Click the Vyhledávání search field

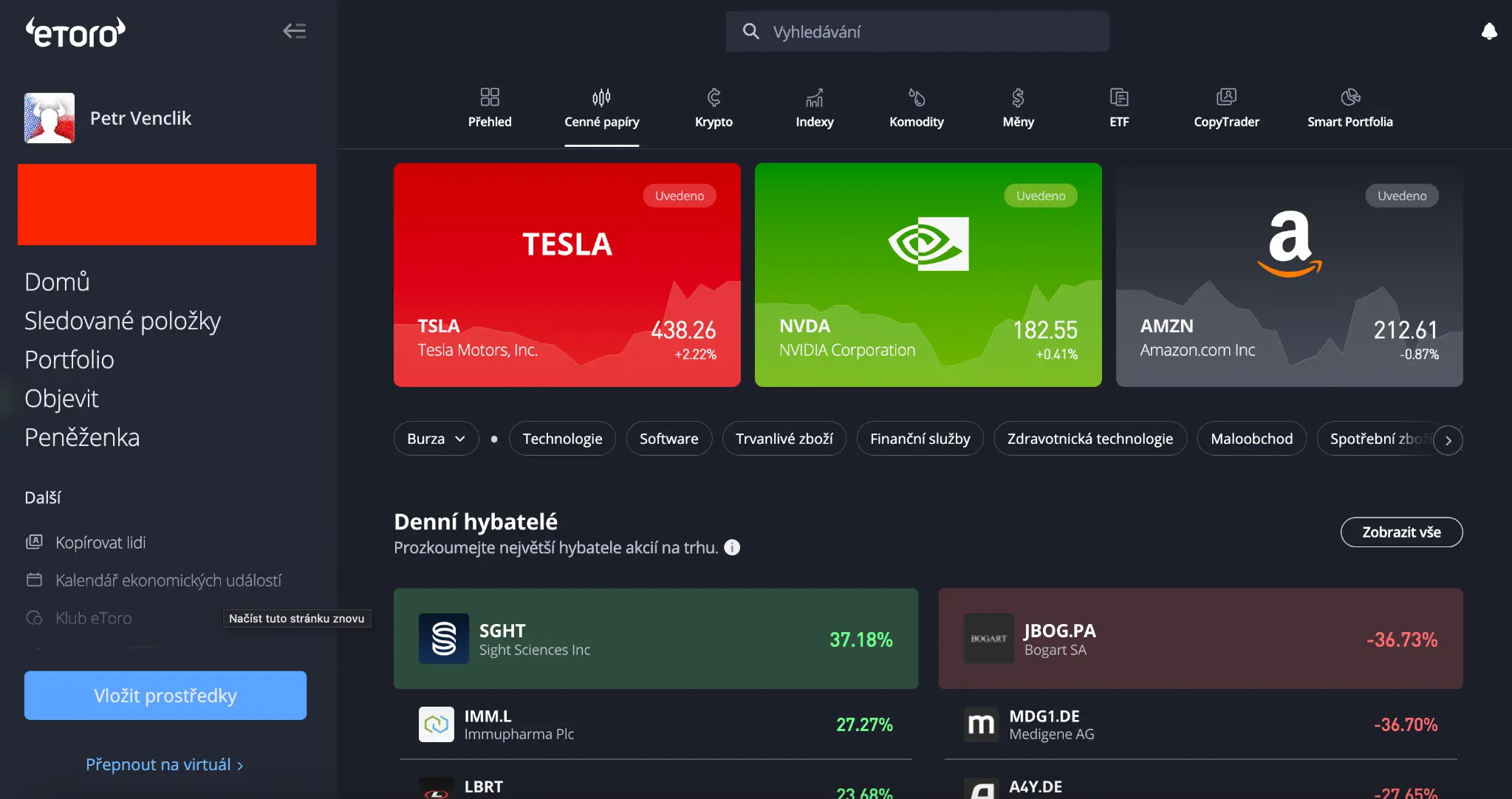917,32
